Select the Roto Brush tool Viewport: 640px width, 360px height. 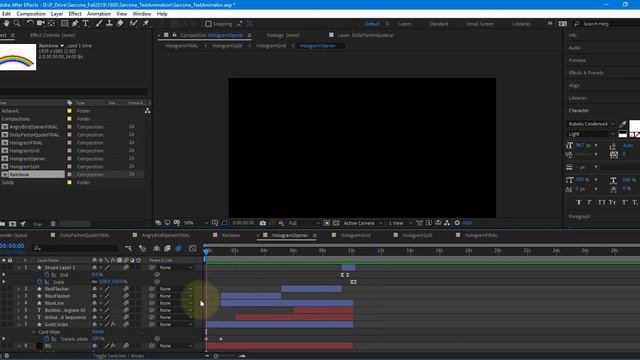[133, 23]
